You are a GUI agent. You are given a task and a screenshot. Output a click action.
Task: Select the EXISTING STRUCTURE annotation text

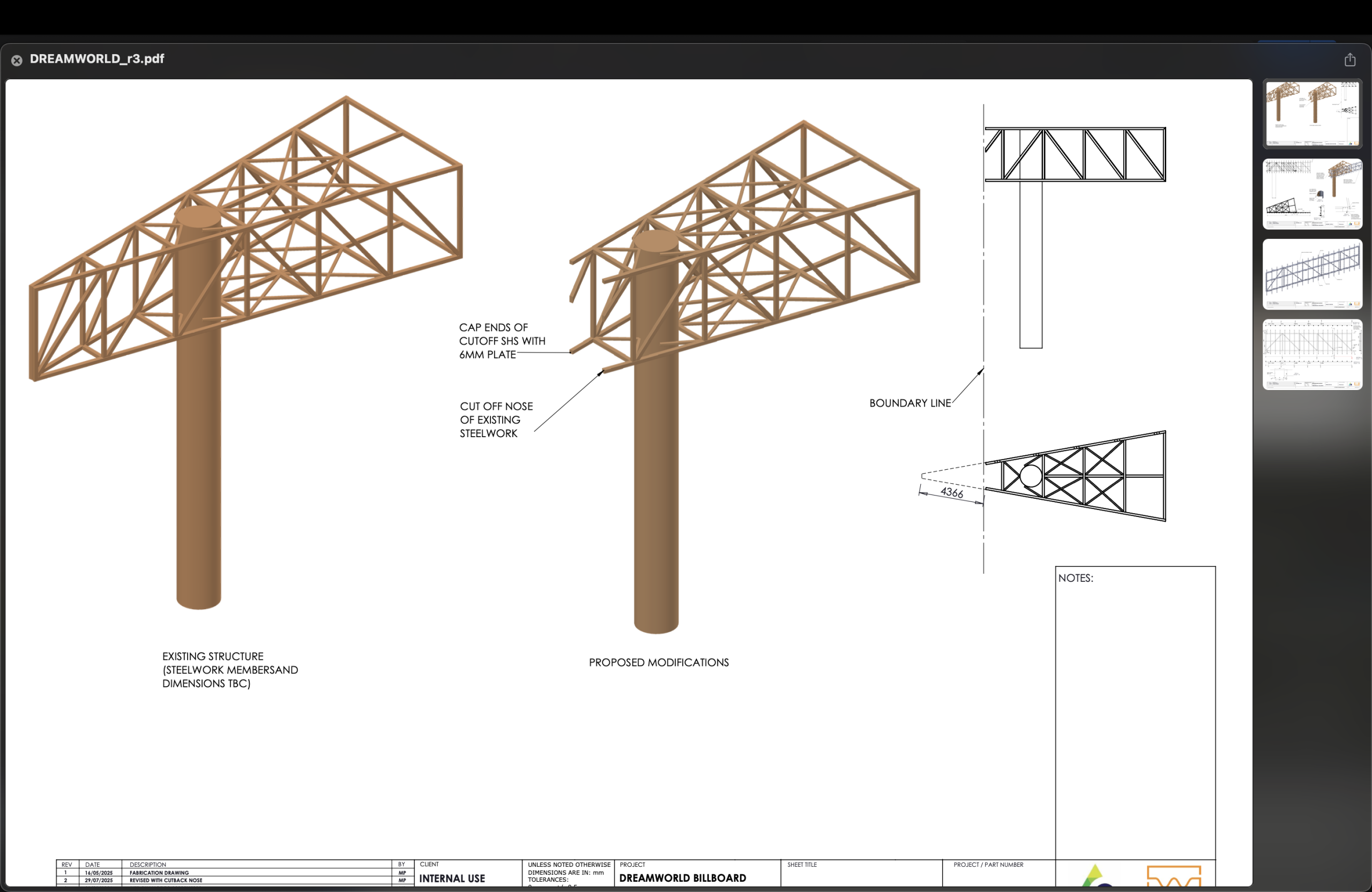[x=229, y=670]
